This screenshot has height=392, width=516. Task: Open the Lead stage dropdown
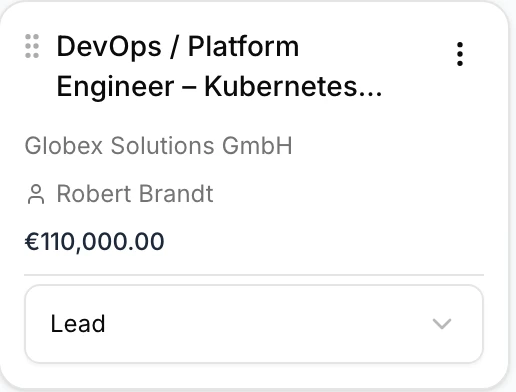tap(254, 324)
